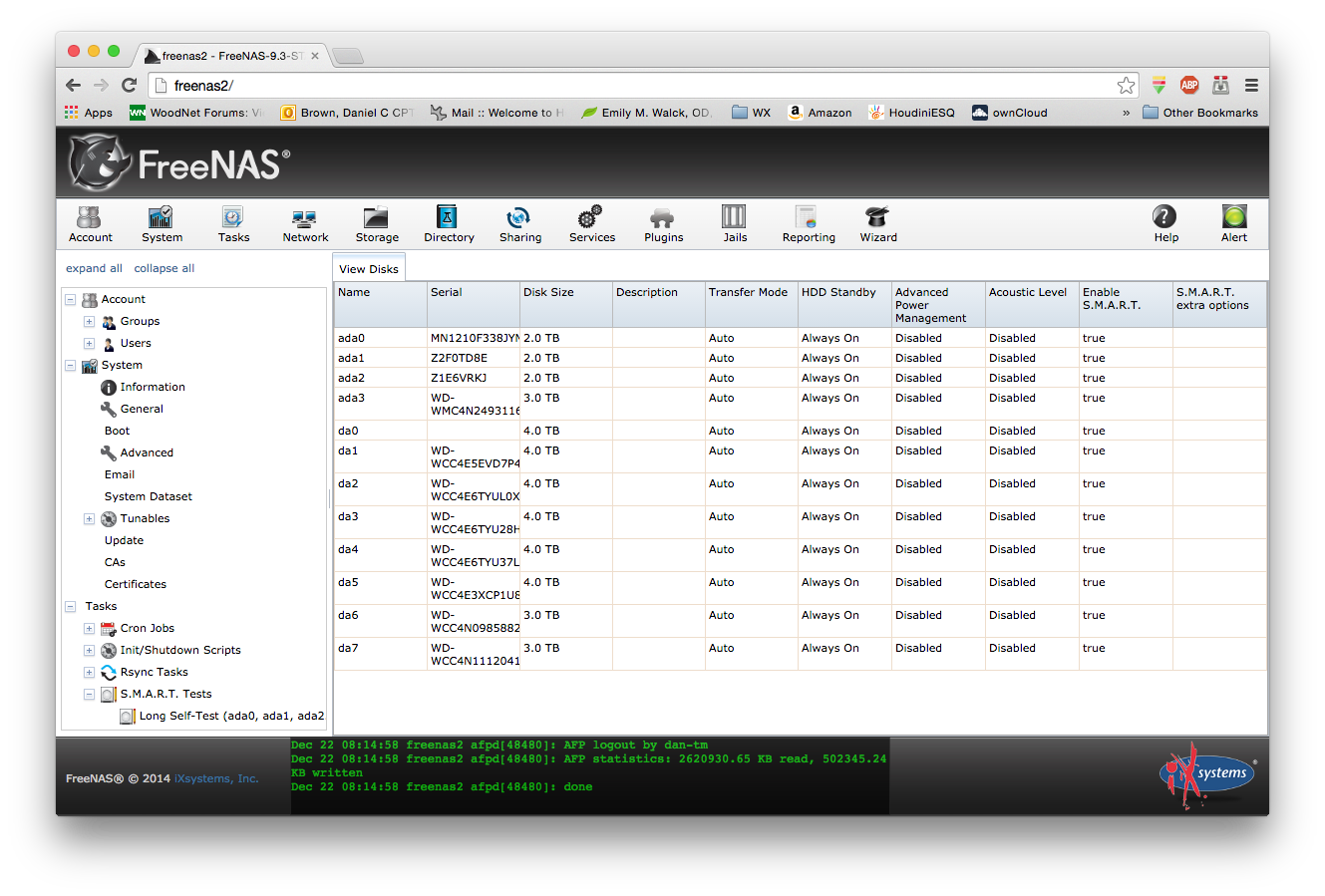Viewport: 1325px width, 896px height.
Task: Expand the Cron Jobs tree node
Action: point(89,629)
